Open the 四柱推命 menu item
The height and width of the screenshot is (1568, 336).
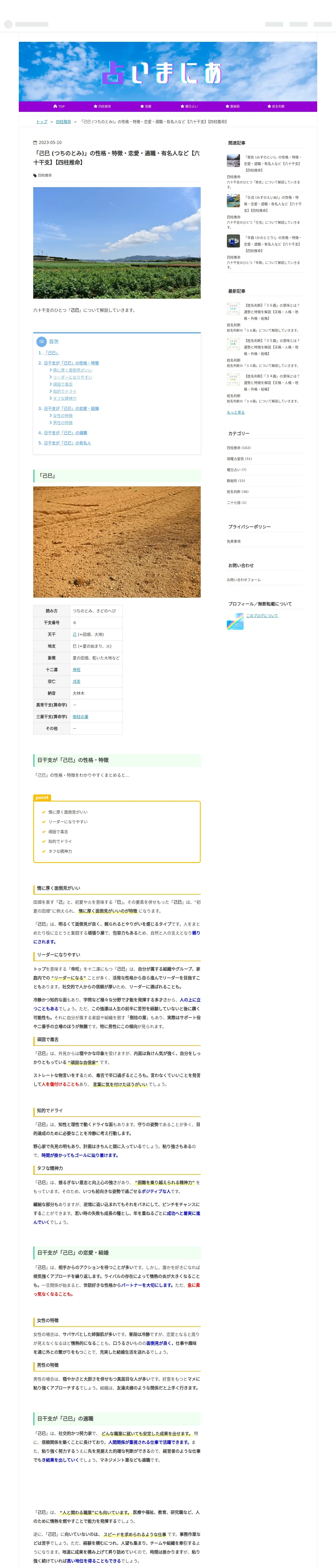[x=102, y=107]
